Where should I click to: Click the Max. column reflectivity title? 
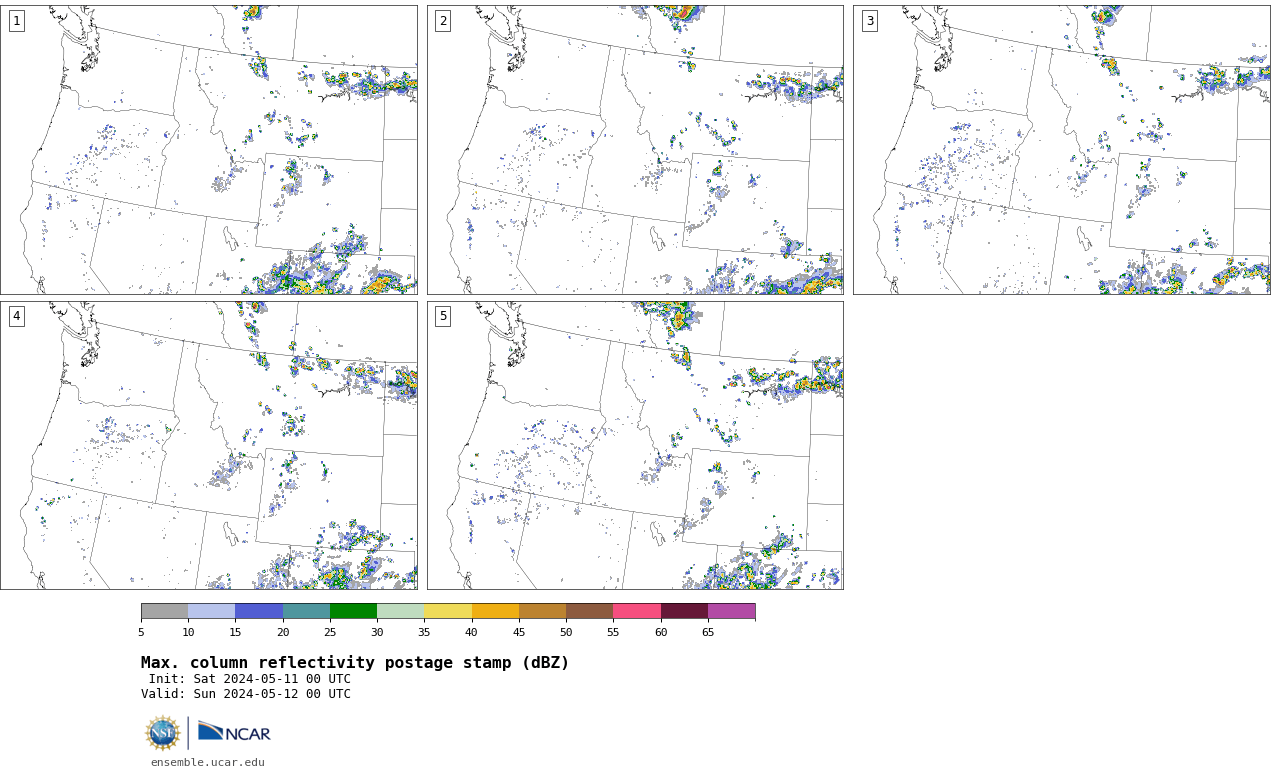(355, 663)
